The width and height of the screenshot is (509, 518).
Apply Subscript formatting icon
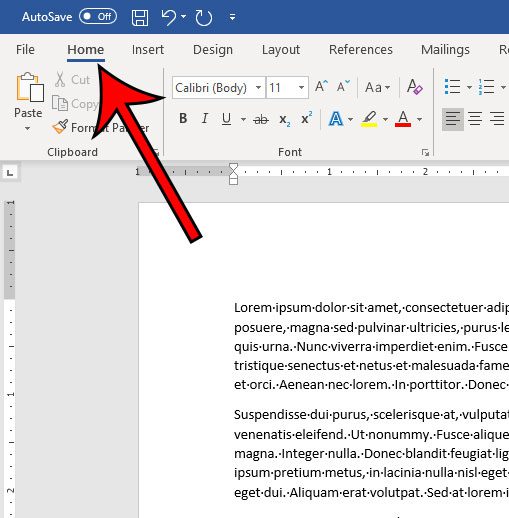pos(284,119)
